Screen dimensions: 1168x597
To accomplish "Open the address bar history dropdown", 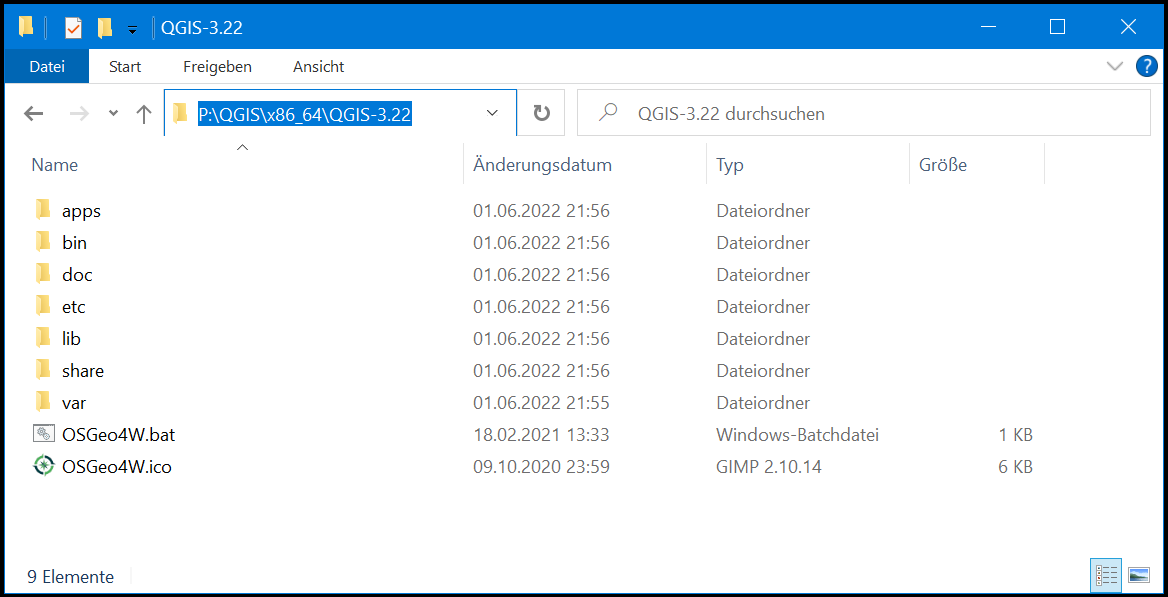I will click(492, 113).
